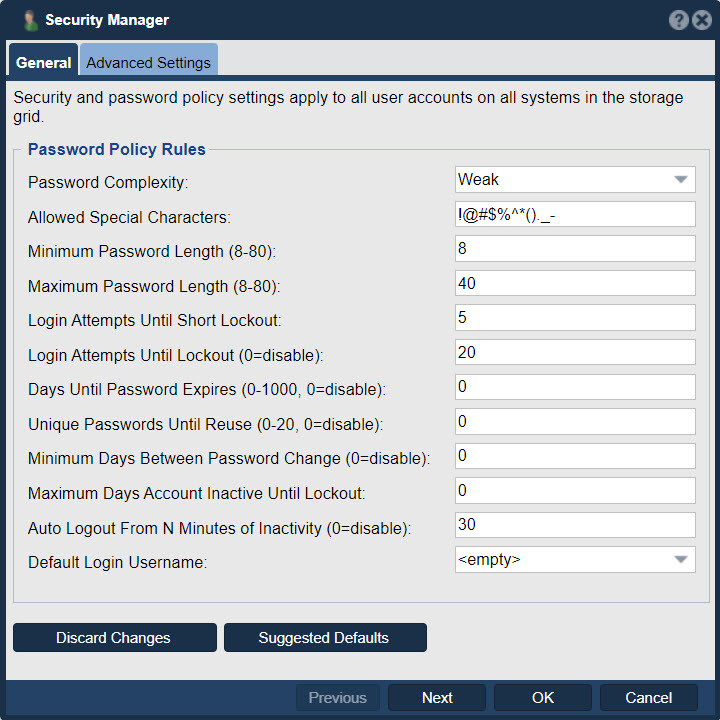The width and height of the screenshot is (720, 720).
Task: Select the General tab
Action: tap(43, 62)
